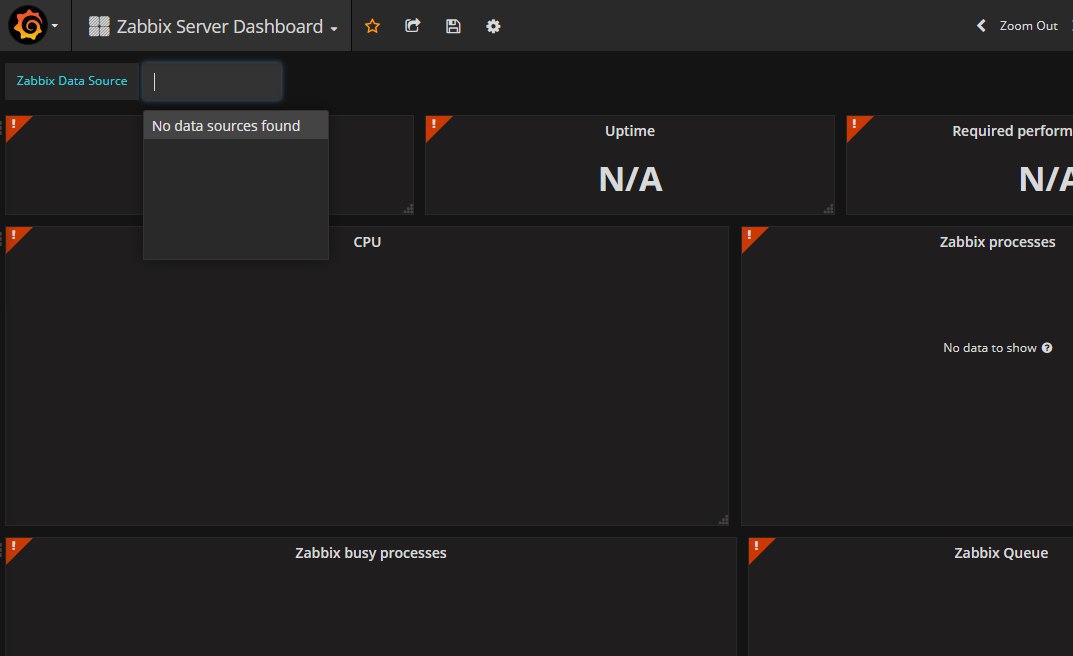Click the Grafana logo icon
The width and height of the screenshot is (1073, 656).
(27, 26)
